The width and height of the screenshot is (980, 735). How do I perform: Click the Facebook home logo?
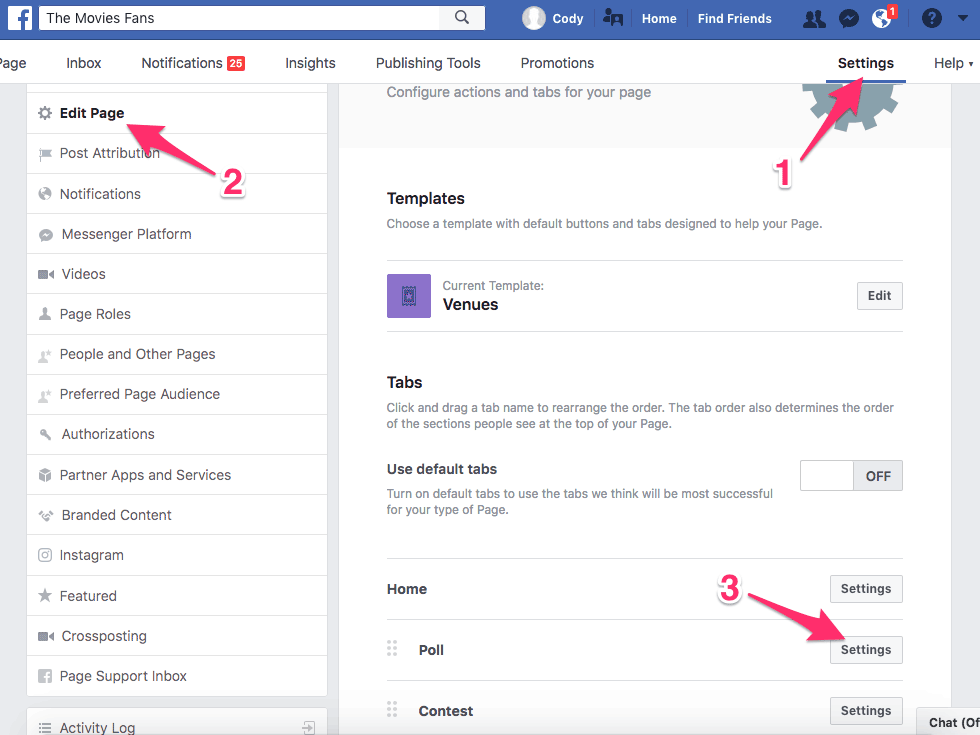tap(18, 17)
